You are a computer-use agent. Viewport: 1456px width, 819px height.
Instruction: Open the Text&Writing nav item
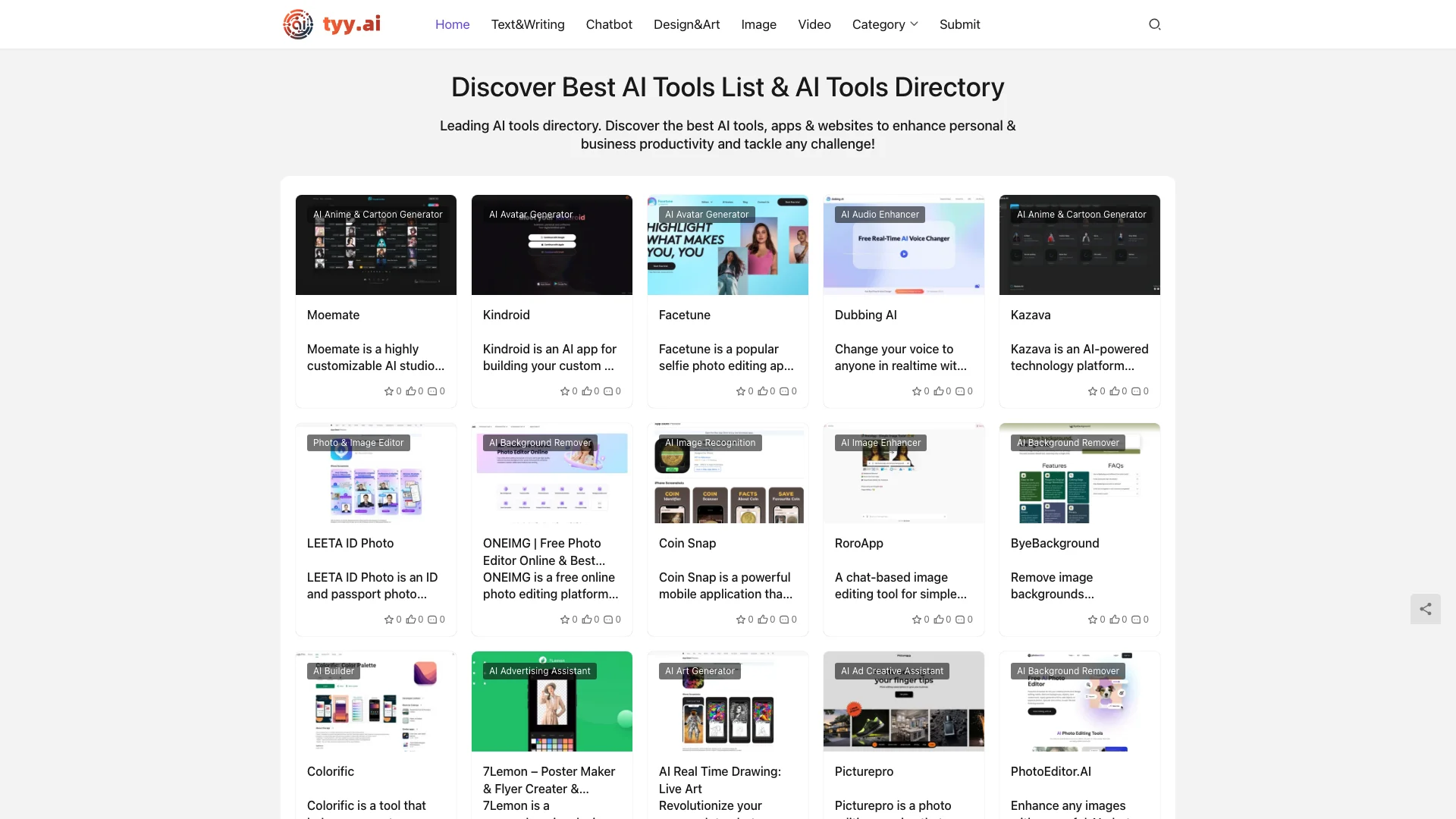[x=528, y=24]
